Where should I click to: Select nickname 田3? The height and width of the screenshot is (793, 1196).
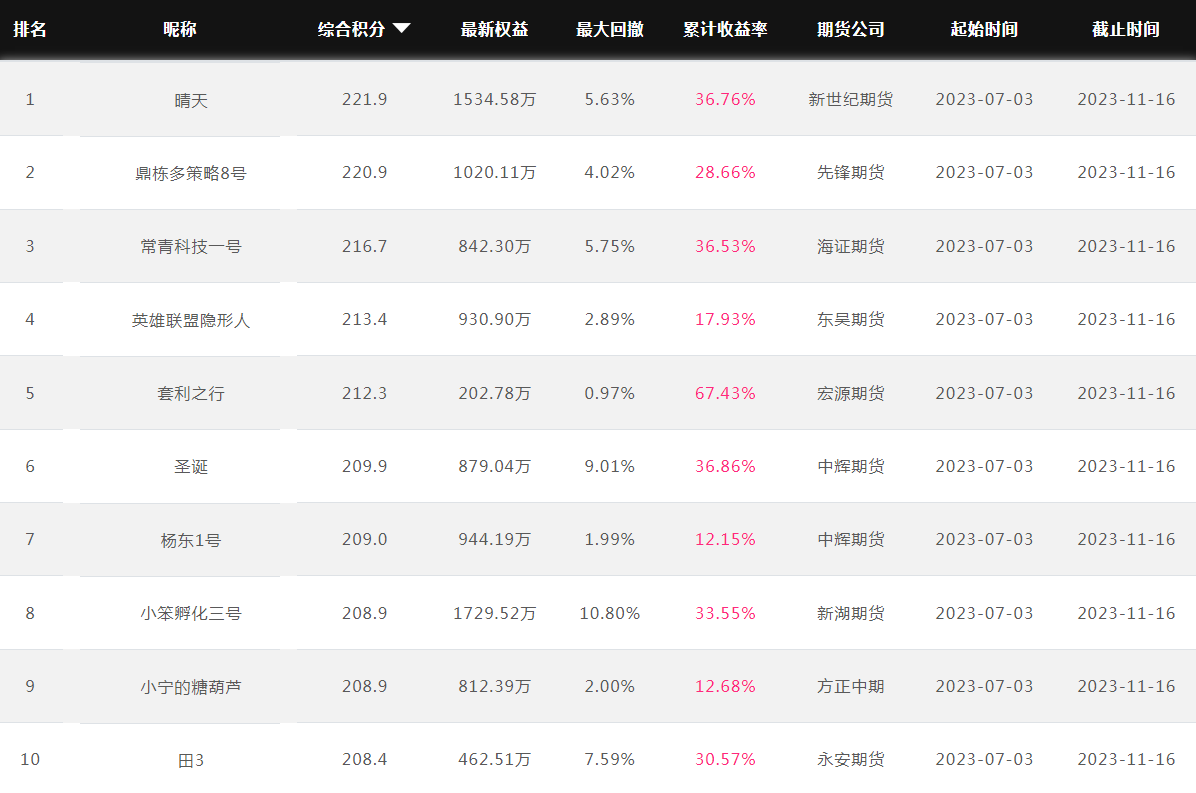point(191,760)
